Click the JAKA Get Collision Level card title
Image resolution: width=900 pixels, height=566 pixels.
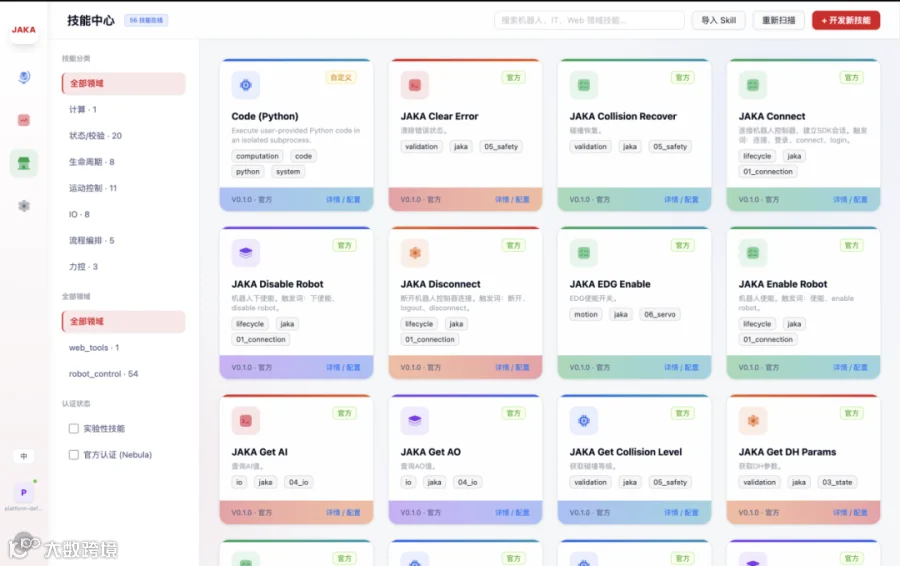626,452
